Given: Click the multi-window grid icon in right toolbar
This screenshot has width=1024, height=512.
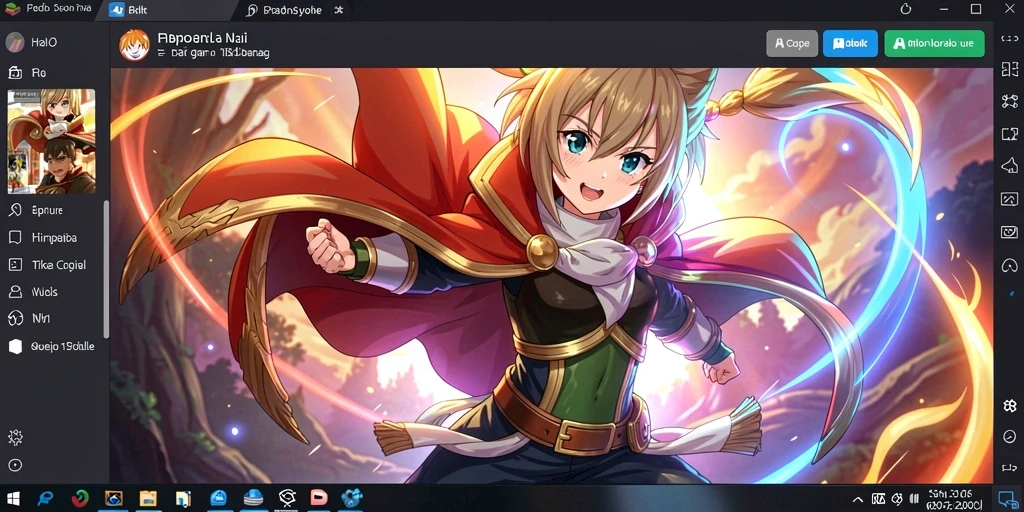Looking at the screenshot, I should [x=1010, y=70].
